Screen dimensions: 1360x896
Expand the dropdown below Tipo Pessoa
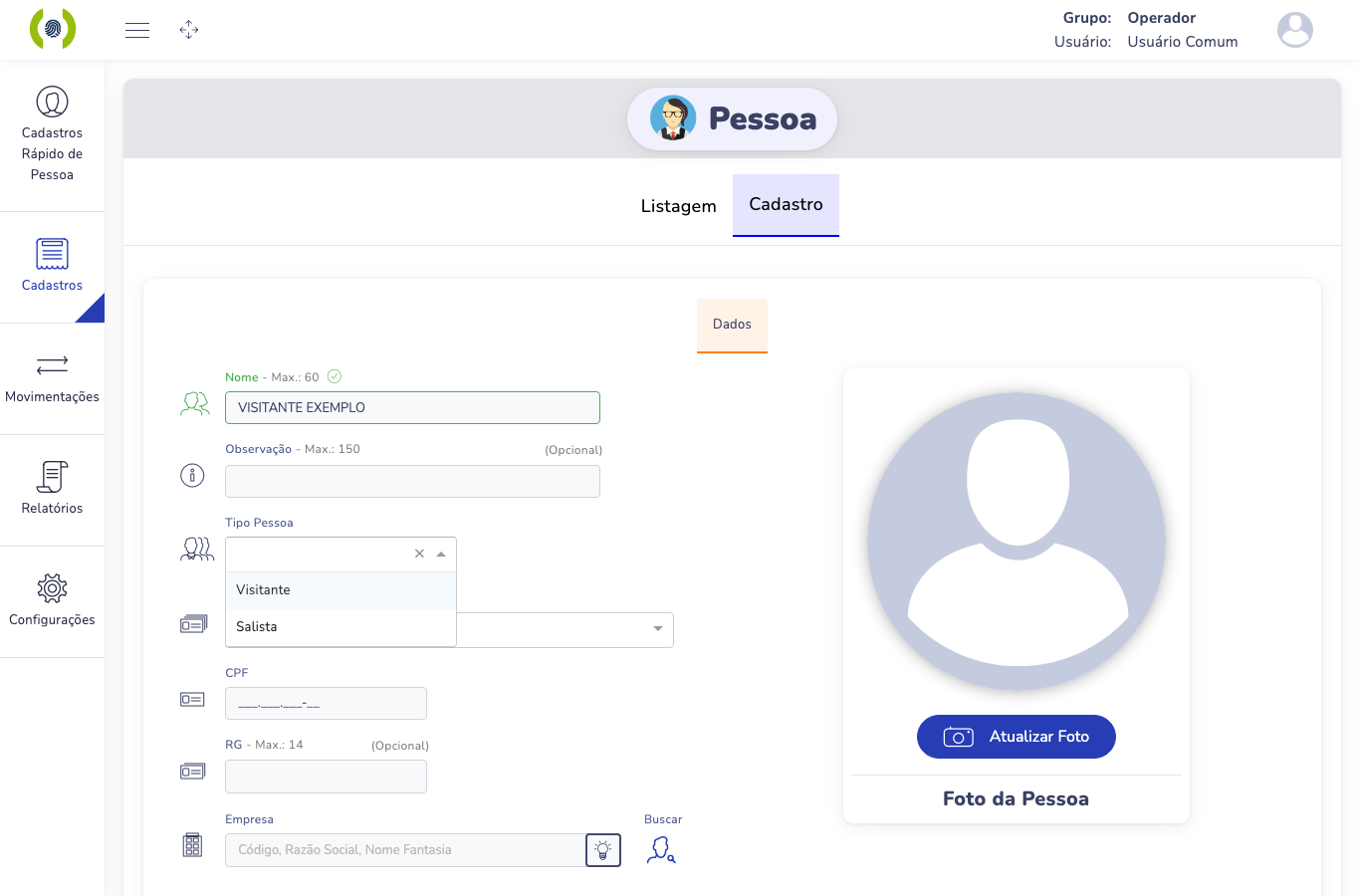[657, 629]
